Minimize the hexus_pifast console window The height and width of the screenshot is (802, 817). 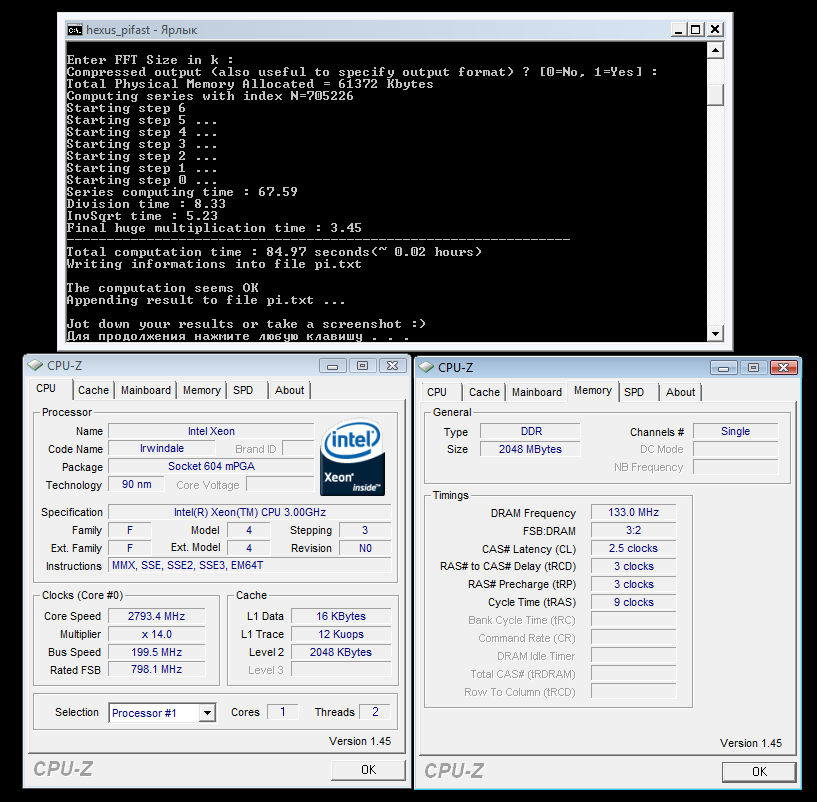pyautogui.click(x=678, y=30)
